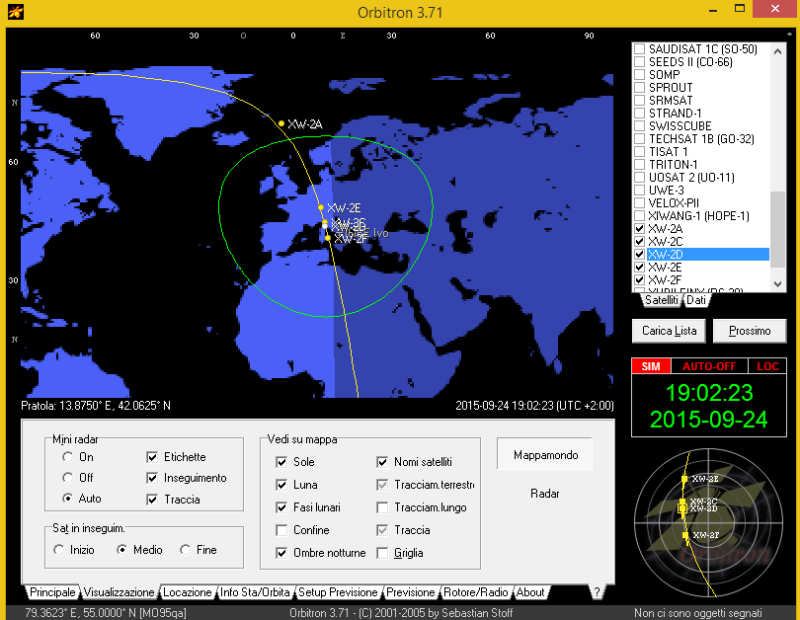Click the 19:02:23 clock display
800x620 pixels.
[x=709, y=393]
